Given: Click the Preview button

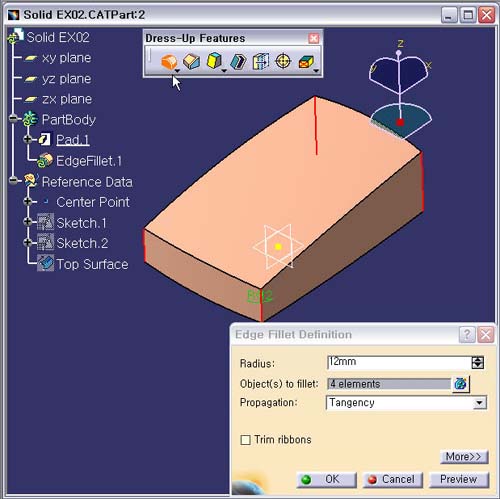Looking at the screenshot, I should pyautogui.click(x=459, y=479).
